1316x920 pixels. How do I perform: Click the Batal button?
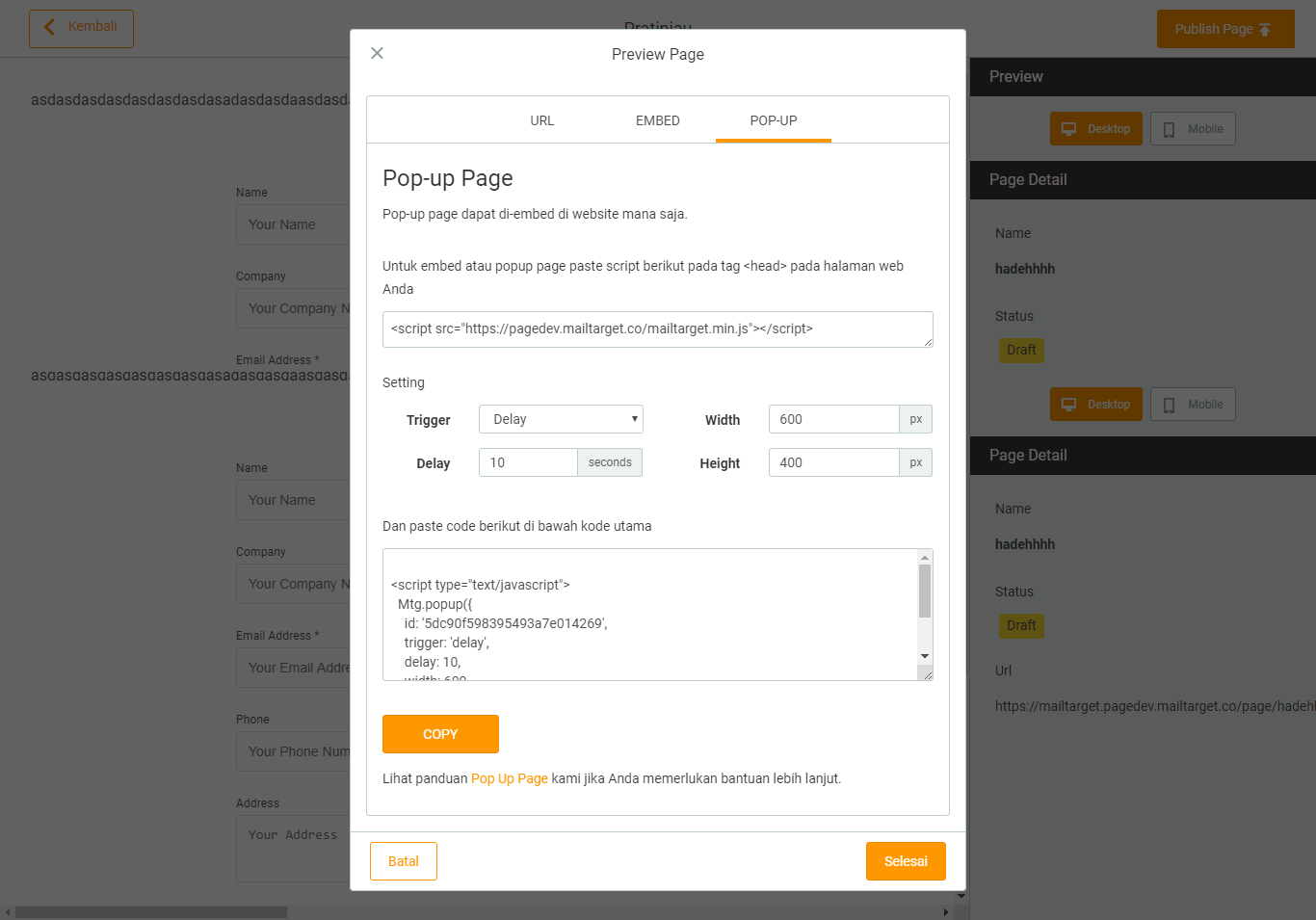tap(404, 861)
